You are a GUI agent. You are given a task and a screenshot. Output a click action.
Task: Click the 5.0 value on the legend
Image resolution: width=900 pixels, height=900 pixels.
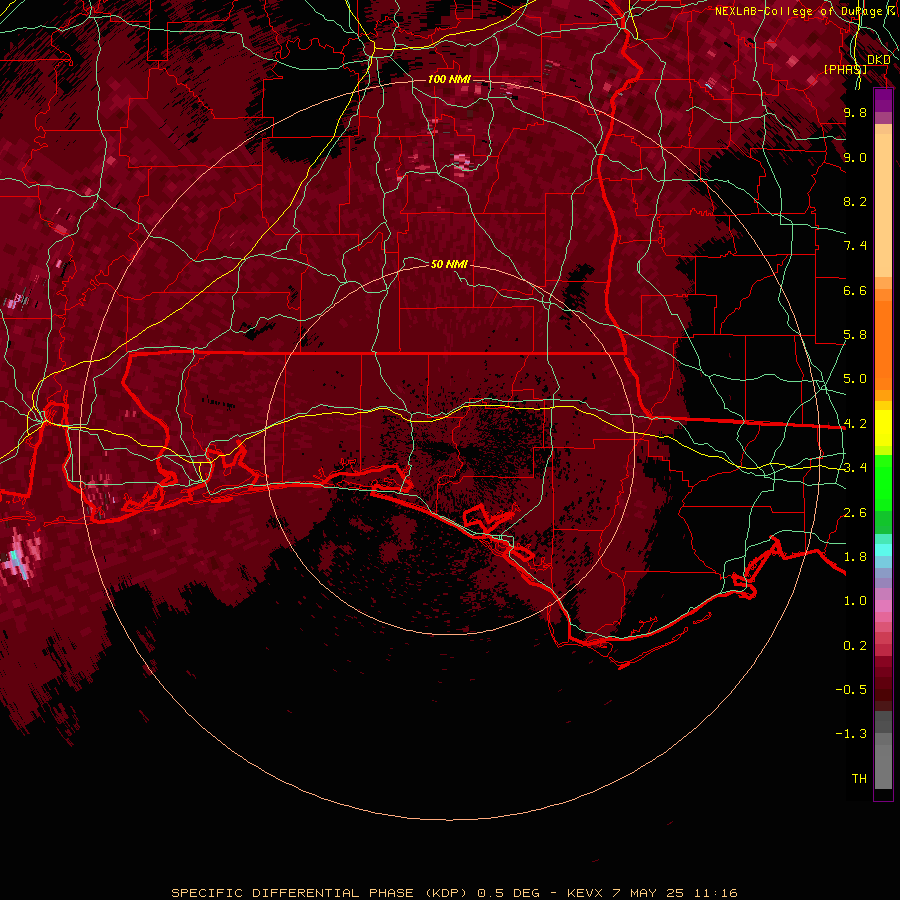click(855, 379)
